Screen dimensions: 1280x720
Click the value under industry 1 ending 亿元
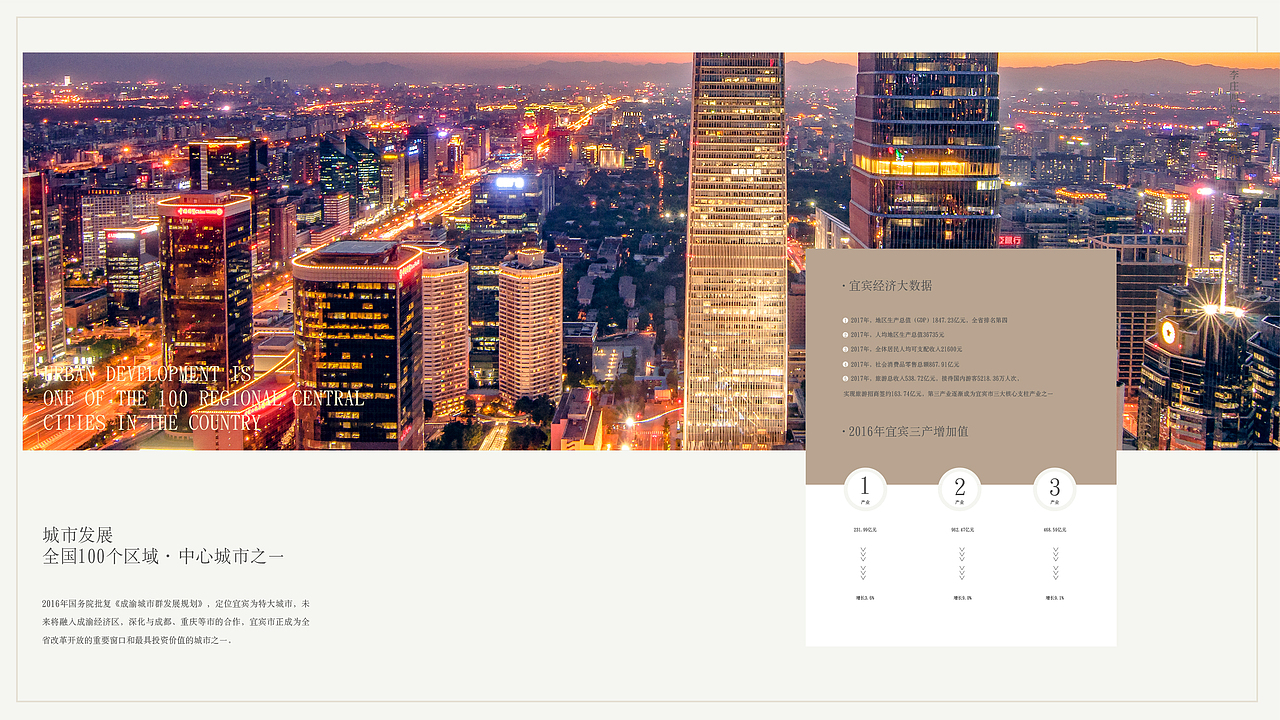(864, 530)
